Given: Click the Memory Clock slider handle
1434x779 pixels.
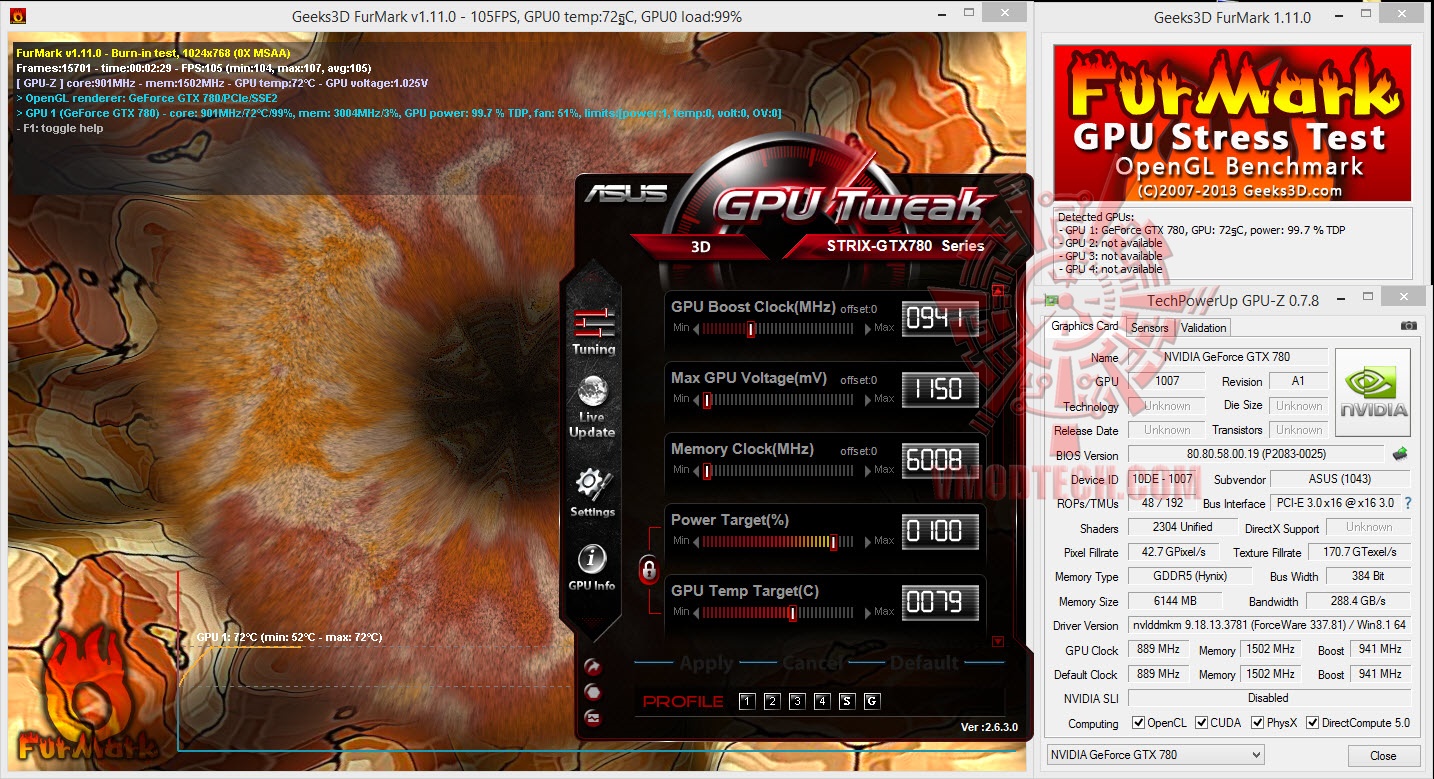Looking at the screenshot, I should point(707,471).
